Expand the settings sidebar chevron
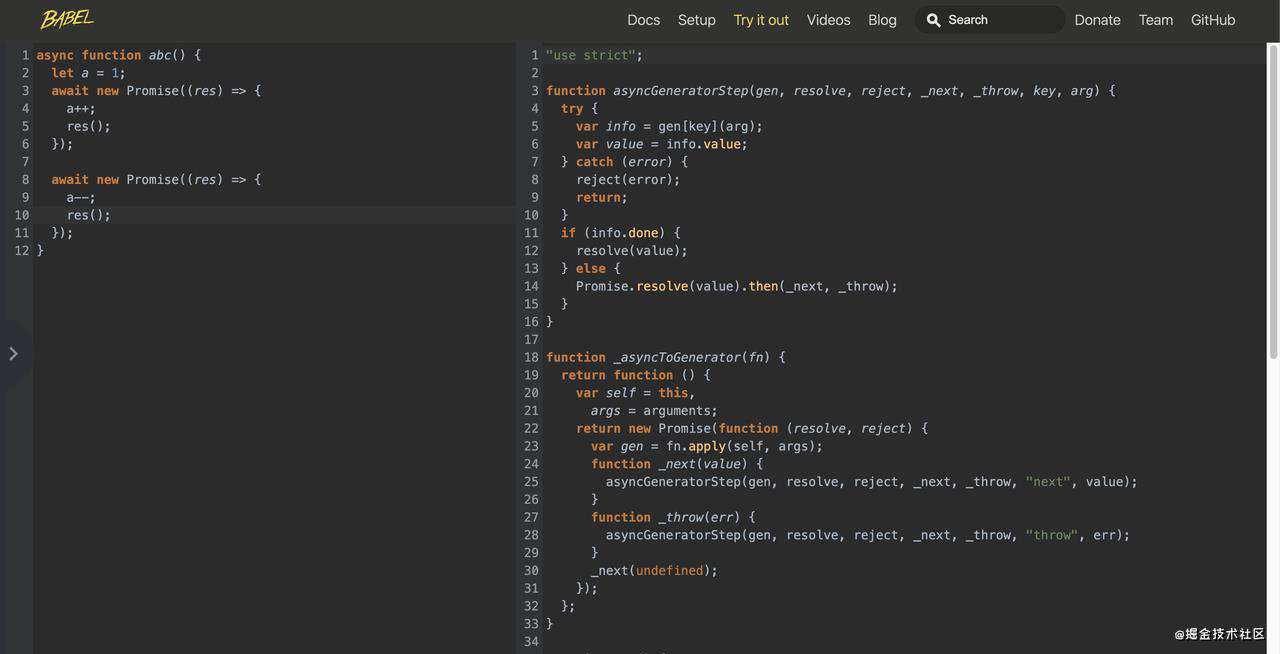 tap(13, 353)
